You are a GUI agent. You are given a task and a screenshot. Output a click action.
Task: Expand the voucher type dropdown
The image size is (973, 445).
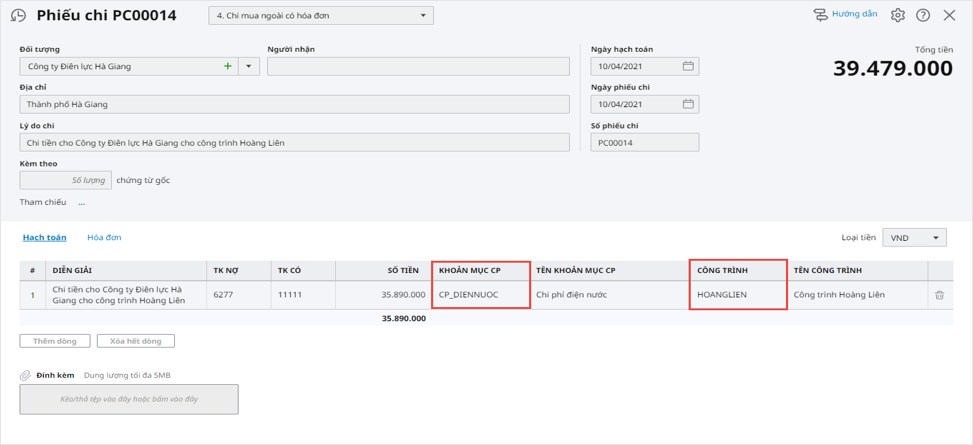click(x=423, y=16)
